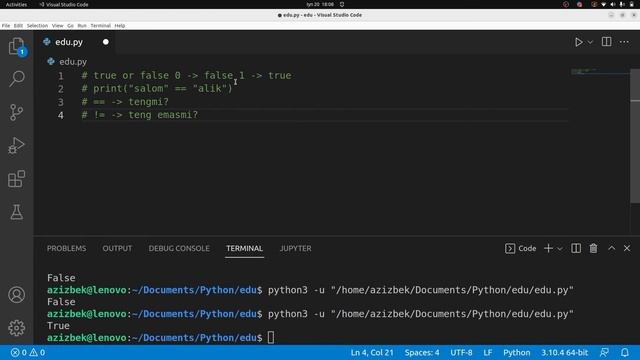The image size is (640, 360).
Task: Click the line '# != -> teng emasmi?'
Action: click(x=140, y=115)
